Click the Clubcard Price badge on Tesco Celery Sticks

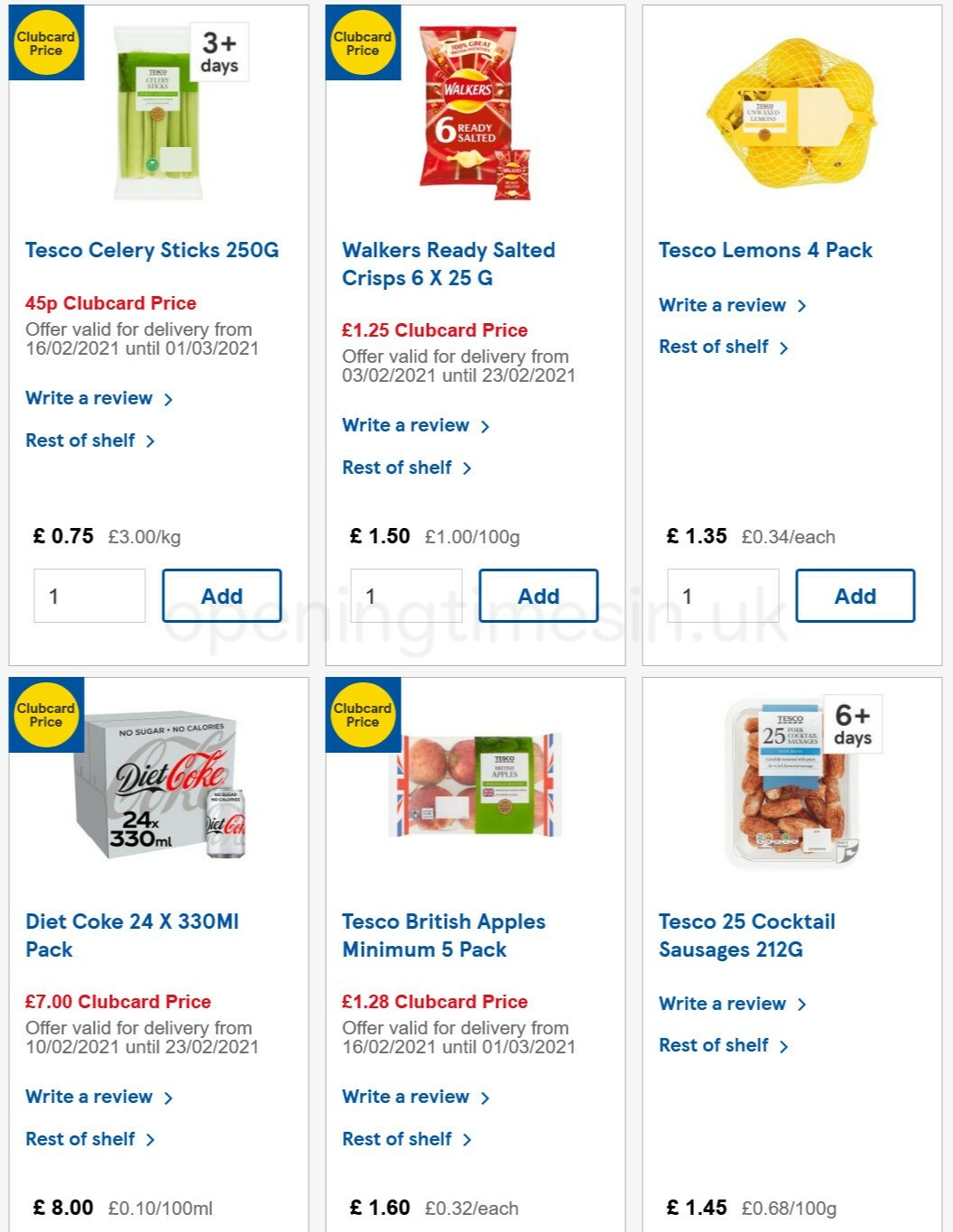pos(46,42)
